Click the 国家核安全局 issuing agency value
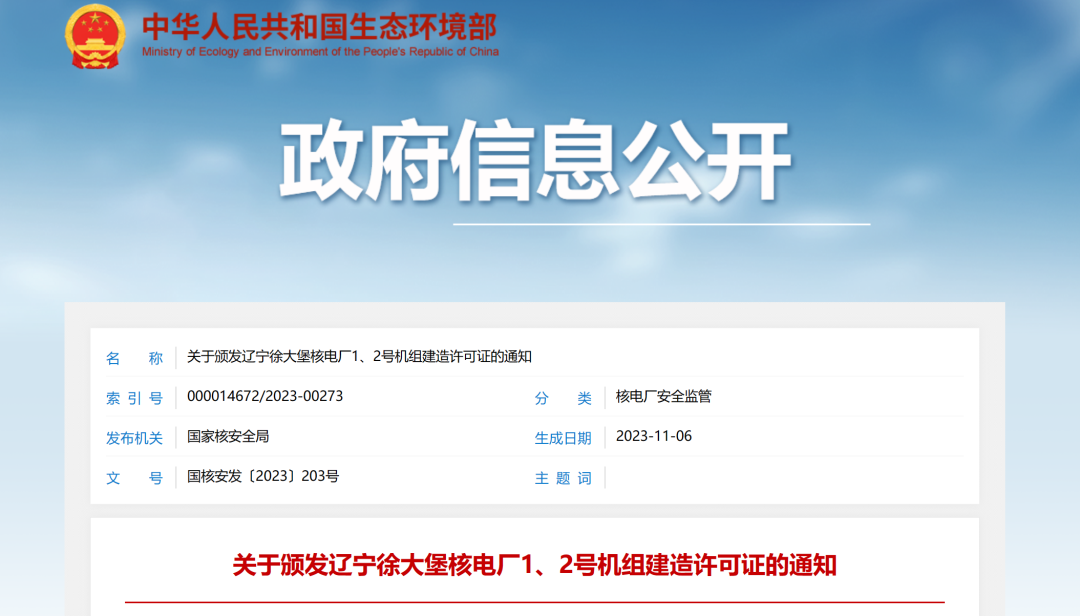This screenshot has height=616, width=1080. click(x=228, y=437)
